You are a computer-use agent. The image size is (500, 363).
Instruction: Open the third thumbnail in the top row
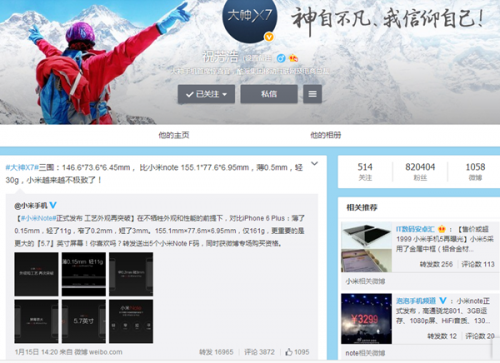(x=131, y=274)
